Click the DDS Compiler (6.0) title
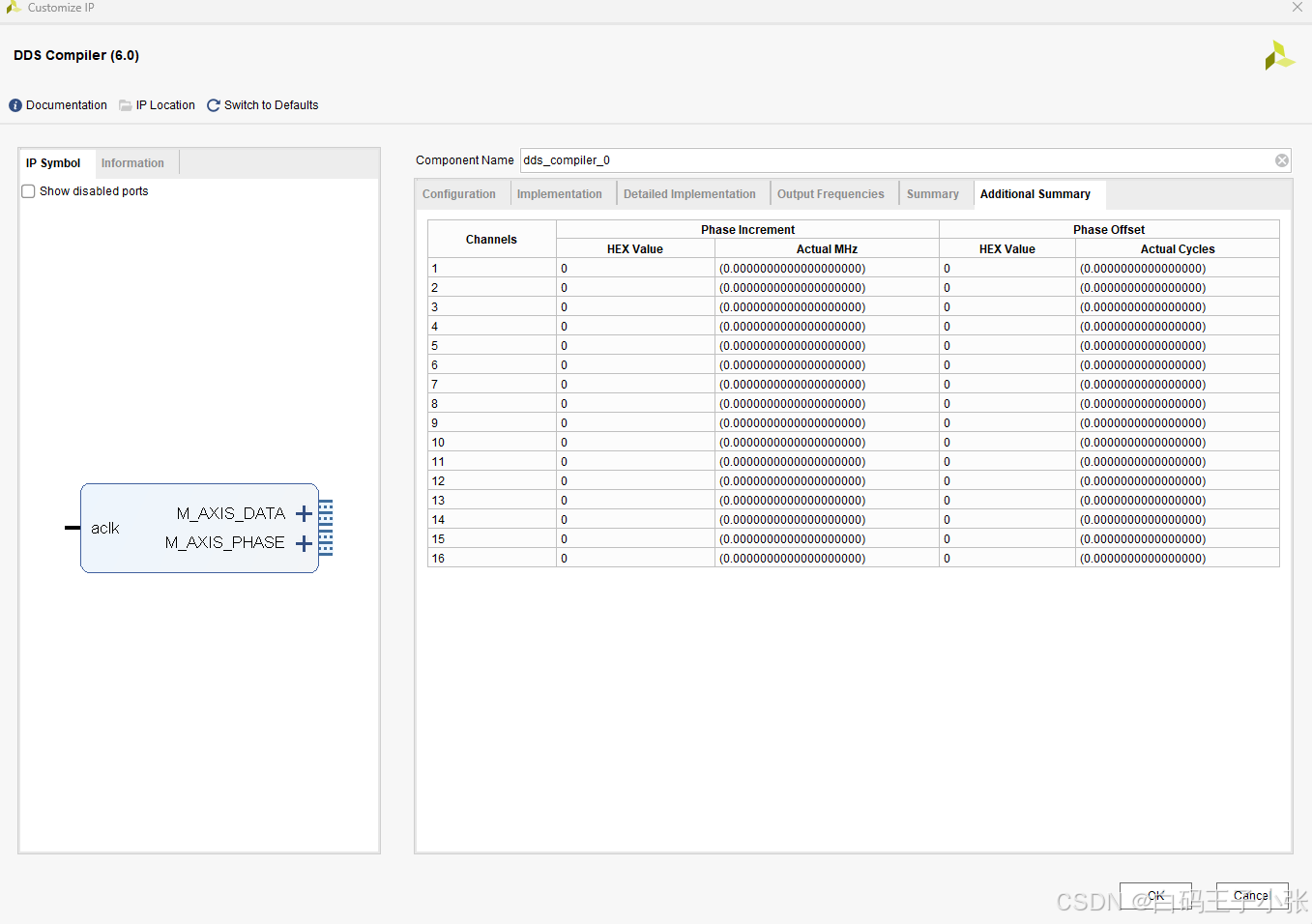The width and height of the screenshot is (1312, 924). pos(76,55)
